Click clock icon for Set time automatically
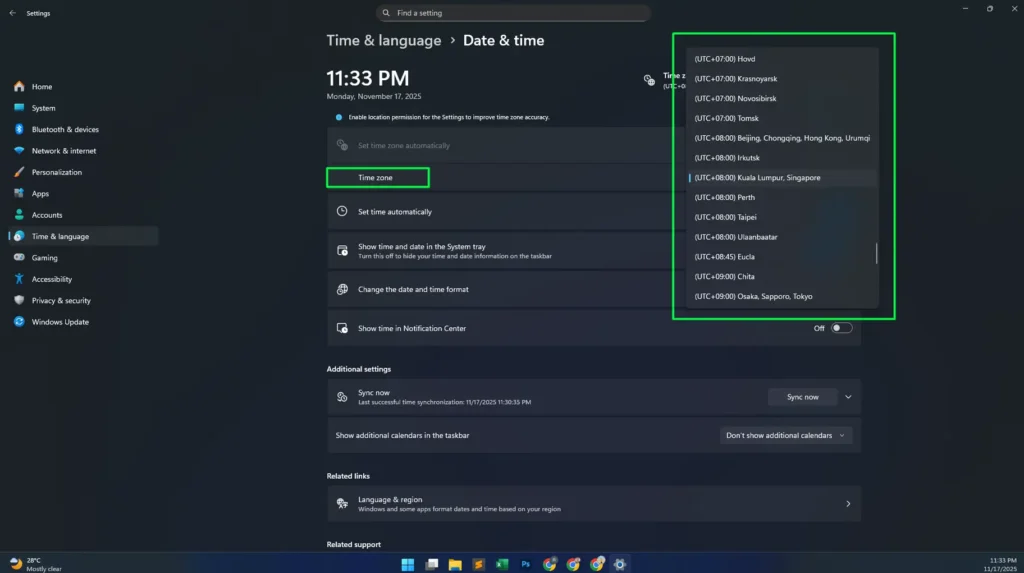The width and height of the screenshot is (1024, 573). click(x=342, y=211)
